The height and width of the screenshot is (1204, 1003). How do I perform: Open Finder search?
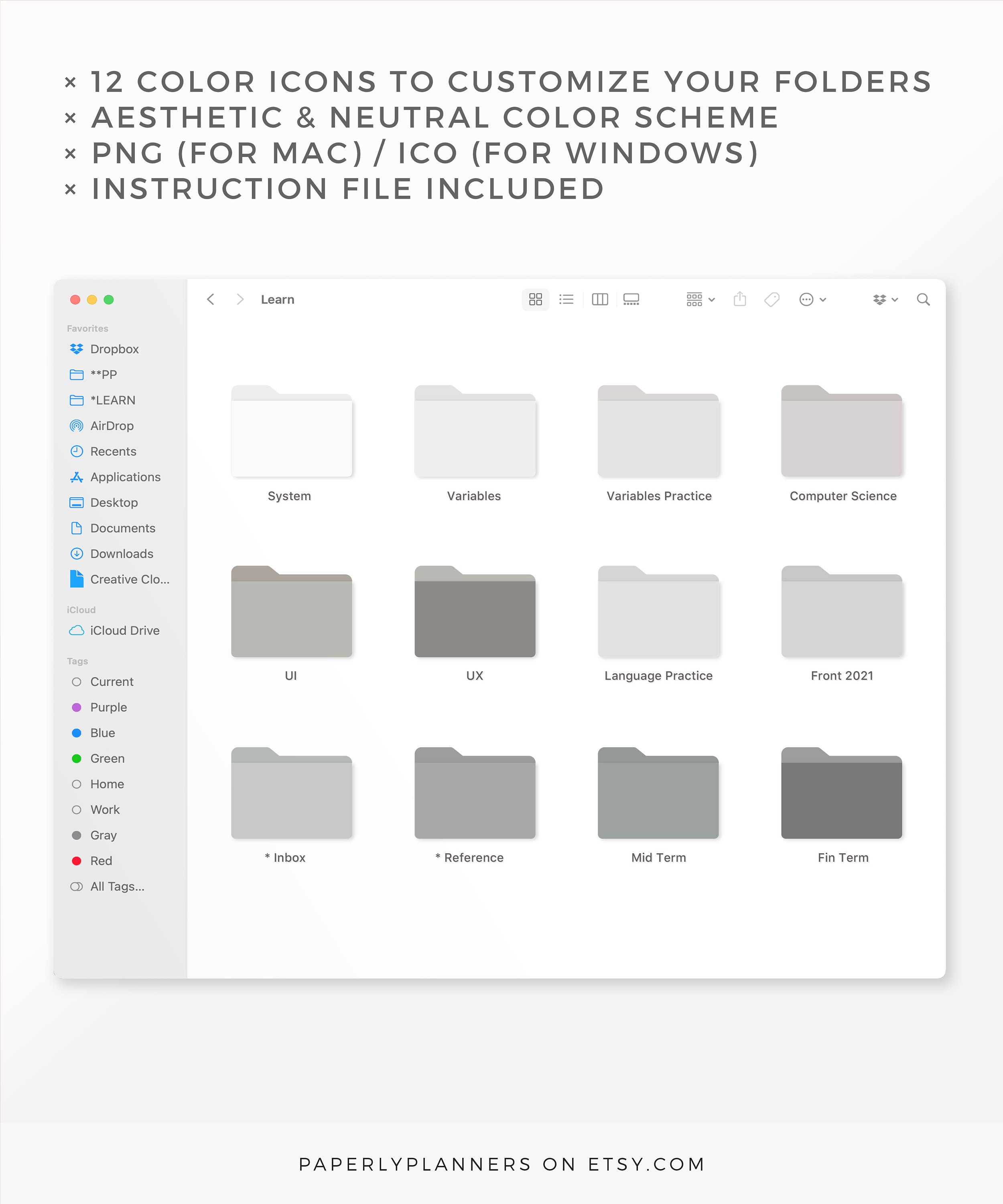click(x=923, y=299)
